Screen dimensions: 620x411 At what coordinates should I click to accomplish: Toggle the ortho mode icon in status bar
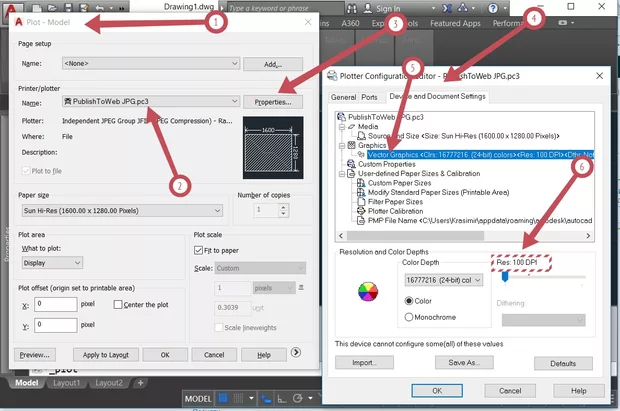click(282, 399)
